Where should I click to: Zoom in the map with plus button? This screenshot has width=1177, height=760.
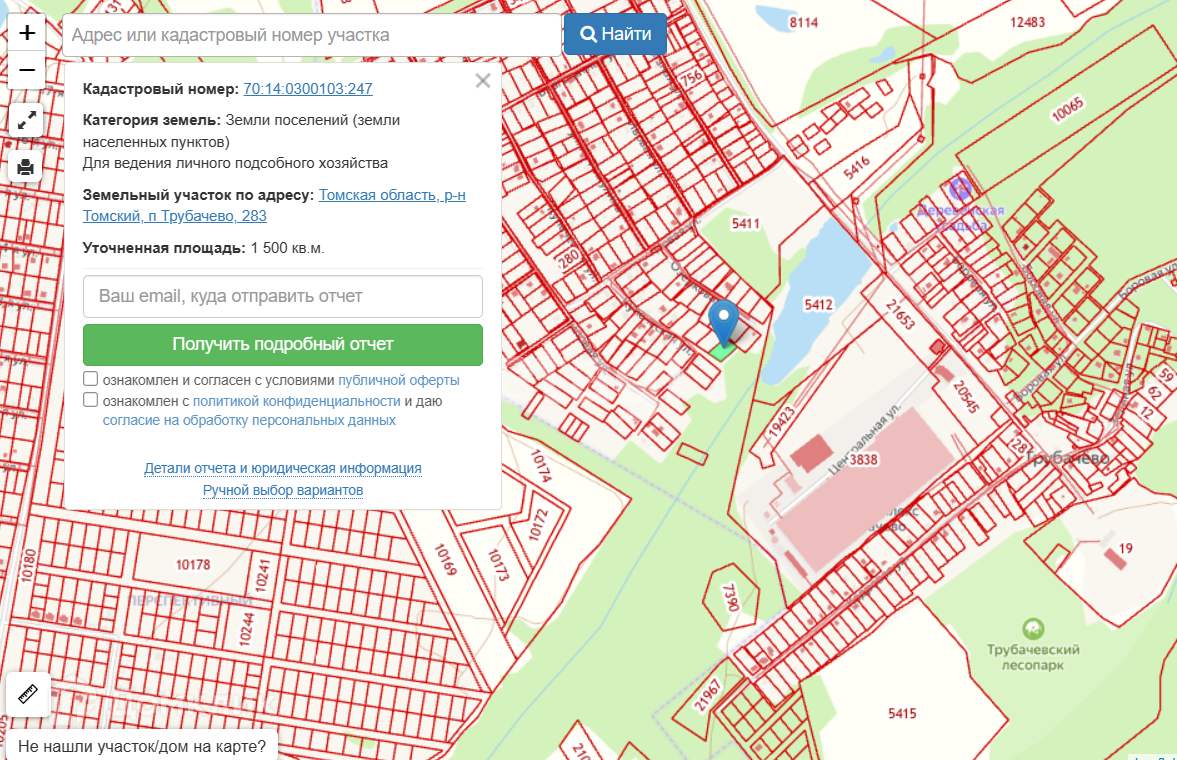[27, 33]
